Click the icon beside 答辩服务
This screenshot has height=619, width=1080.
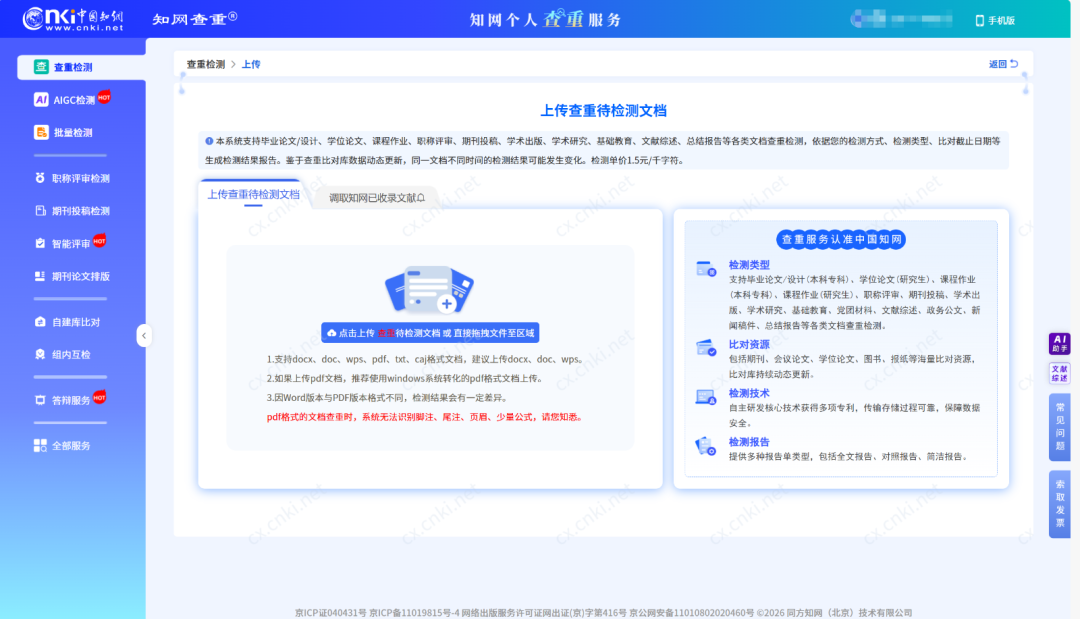click(40, 400)
